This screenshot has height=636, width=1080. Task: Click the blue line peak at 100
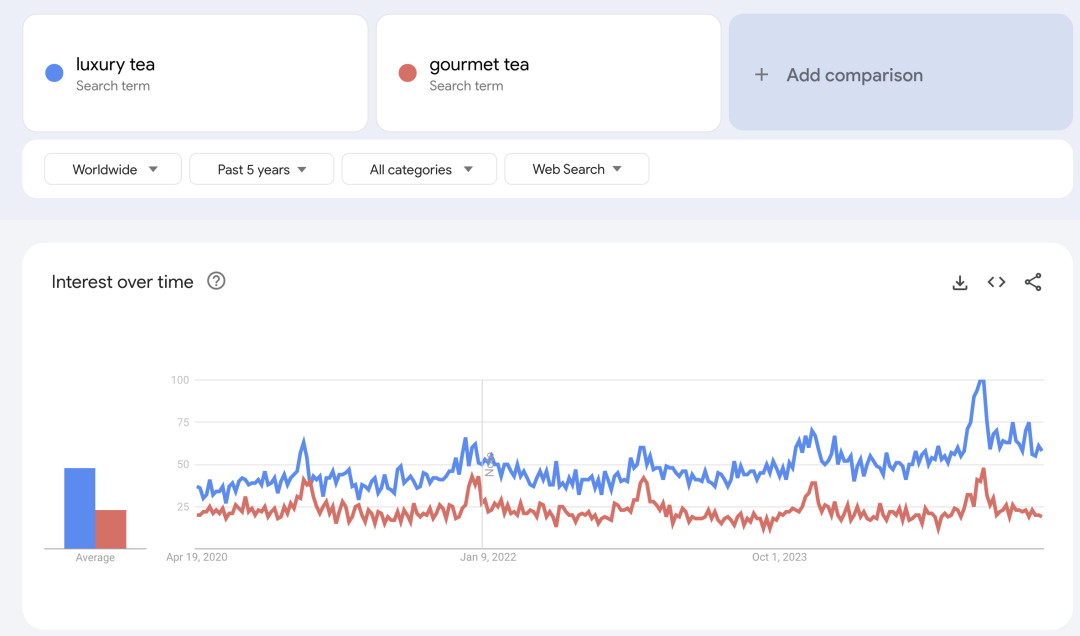coord(982,381)
